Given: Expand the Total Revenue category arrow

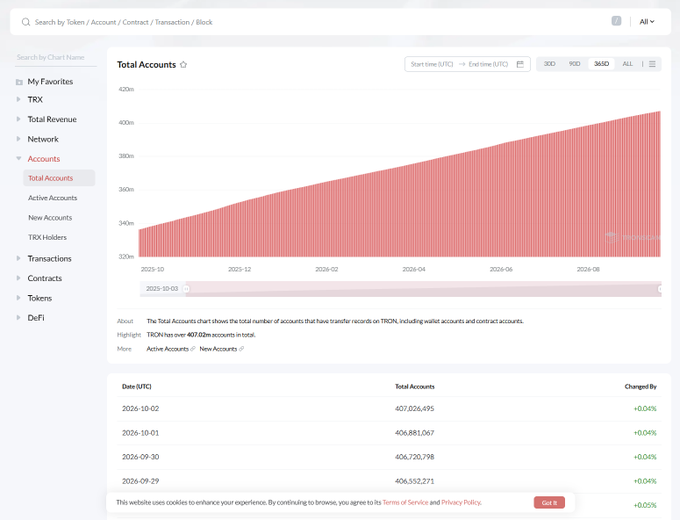Looking at the screenshot, I should 18,119.
